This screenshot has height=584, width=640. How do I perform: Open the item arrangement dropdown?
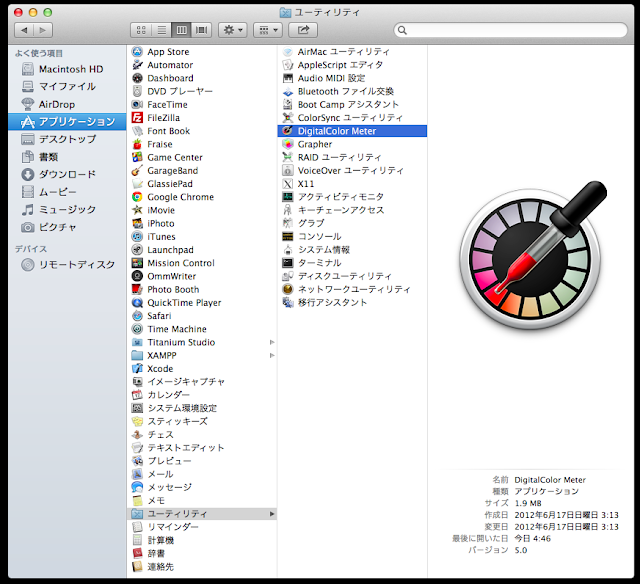[268, 30]
